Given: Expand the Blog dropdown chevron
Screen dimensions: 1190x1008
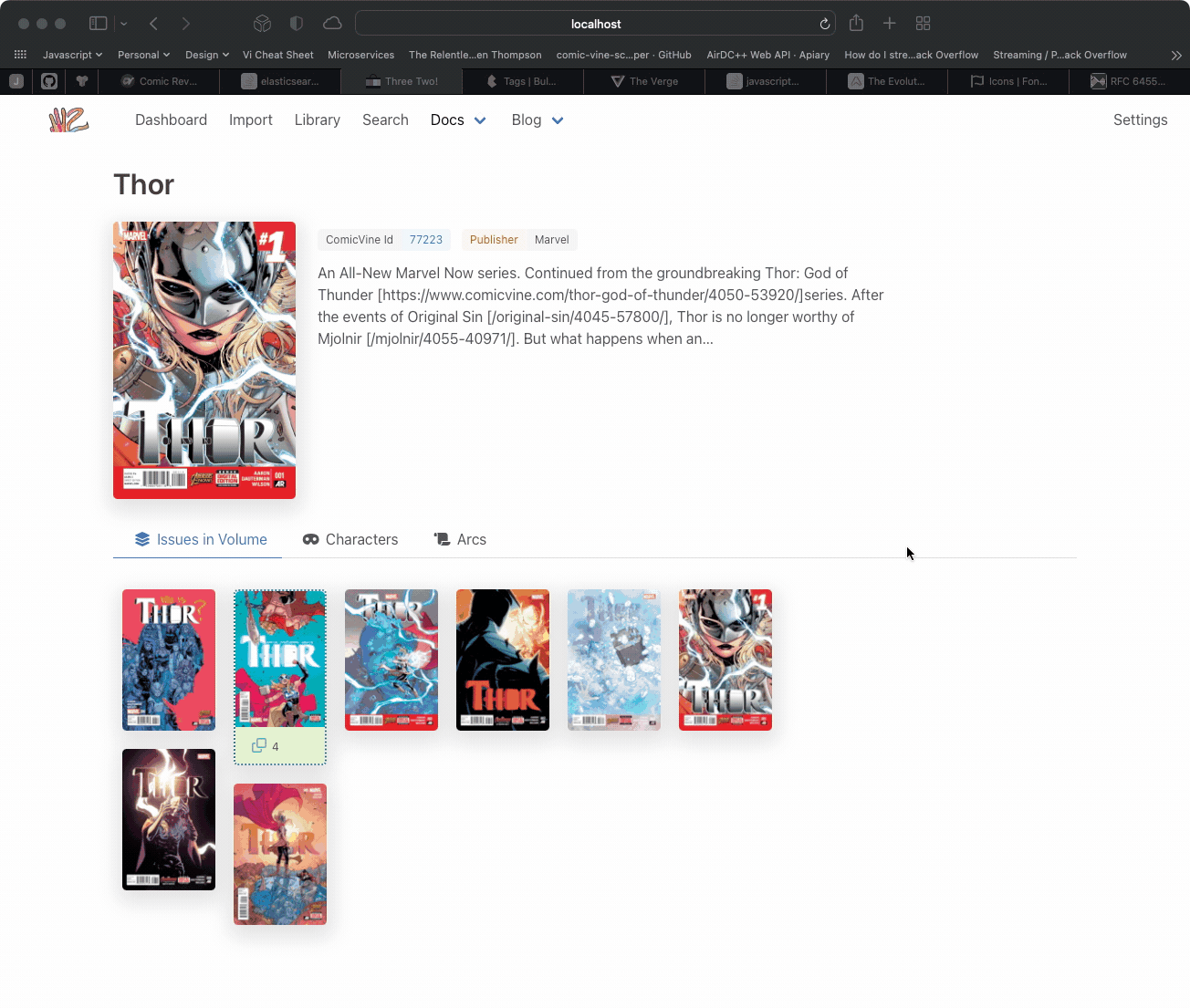Looking at the screenshot, I should (x=558, y=120).
